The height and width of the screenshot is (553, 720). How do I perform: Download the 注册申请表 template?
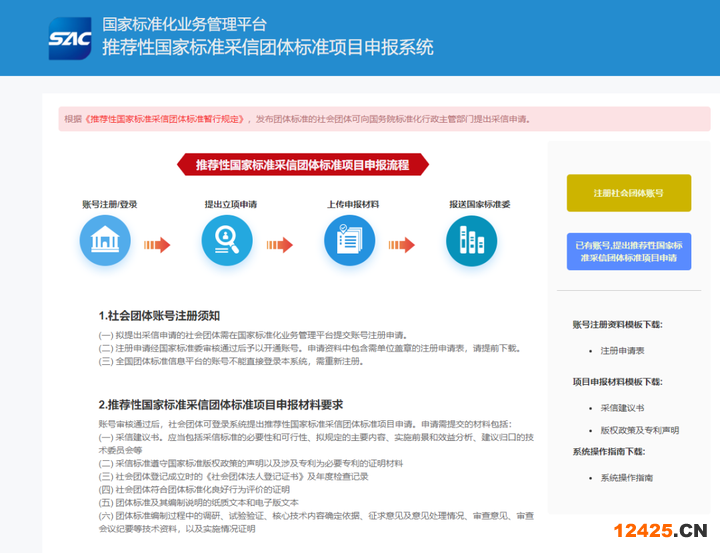click(622, 351)
